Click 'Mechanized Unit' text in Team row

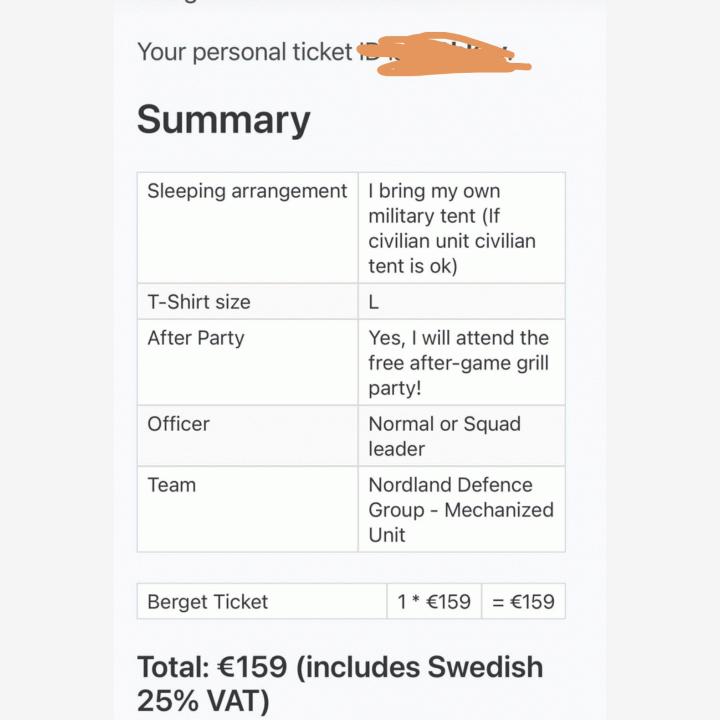pos(461,522)
